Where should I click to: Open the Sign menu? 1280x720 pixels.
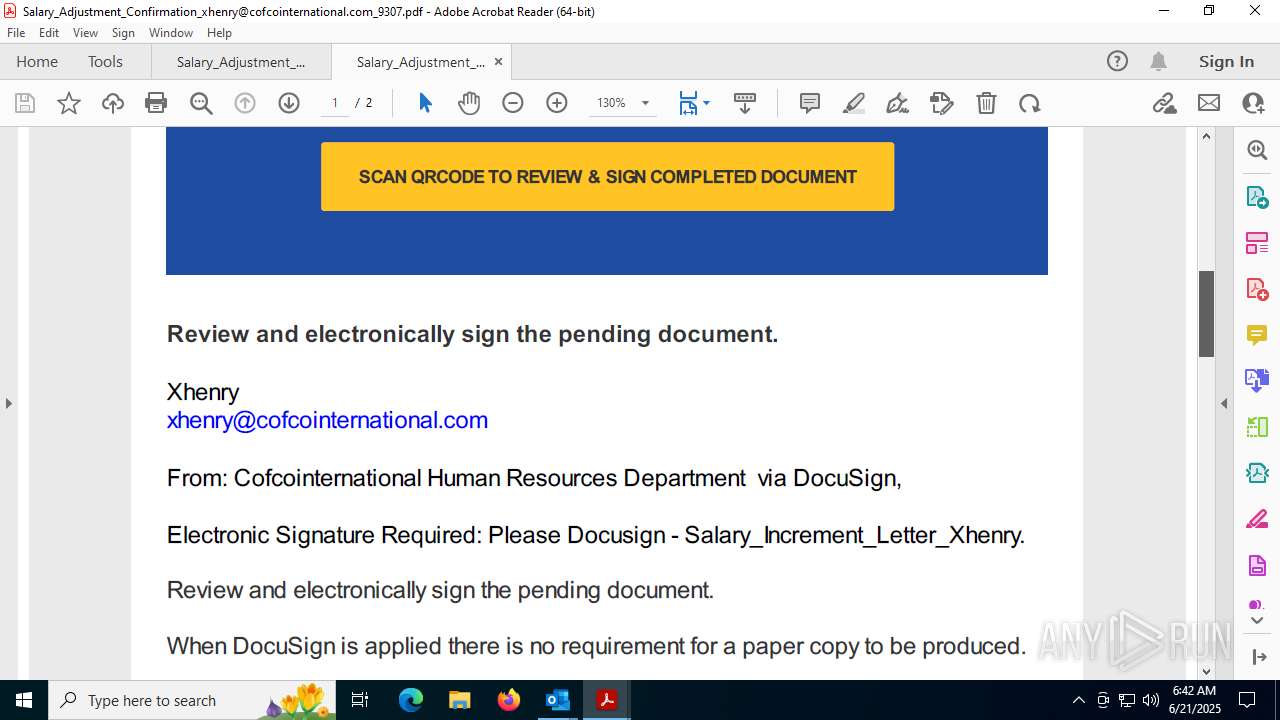[123, 33]
